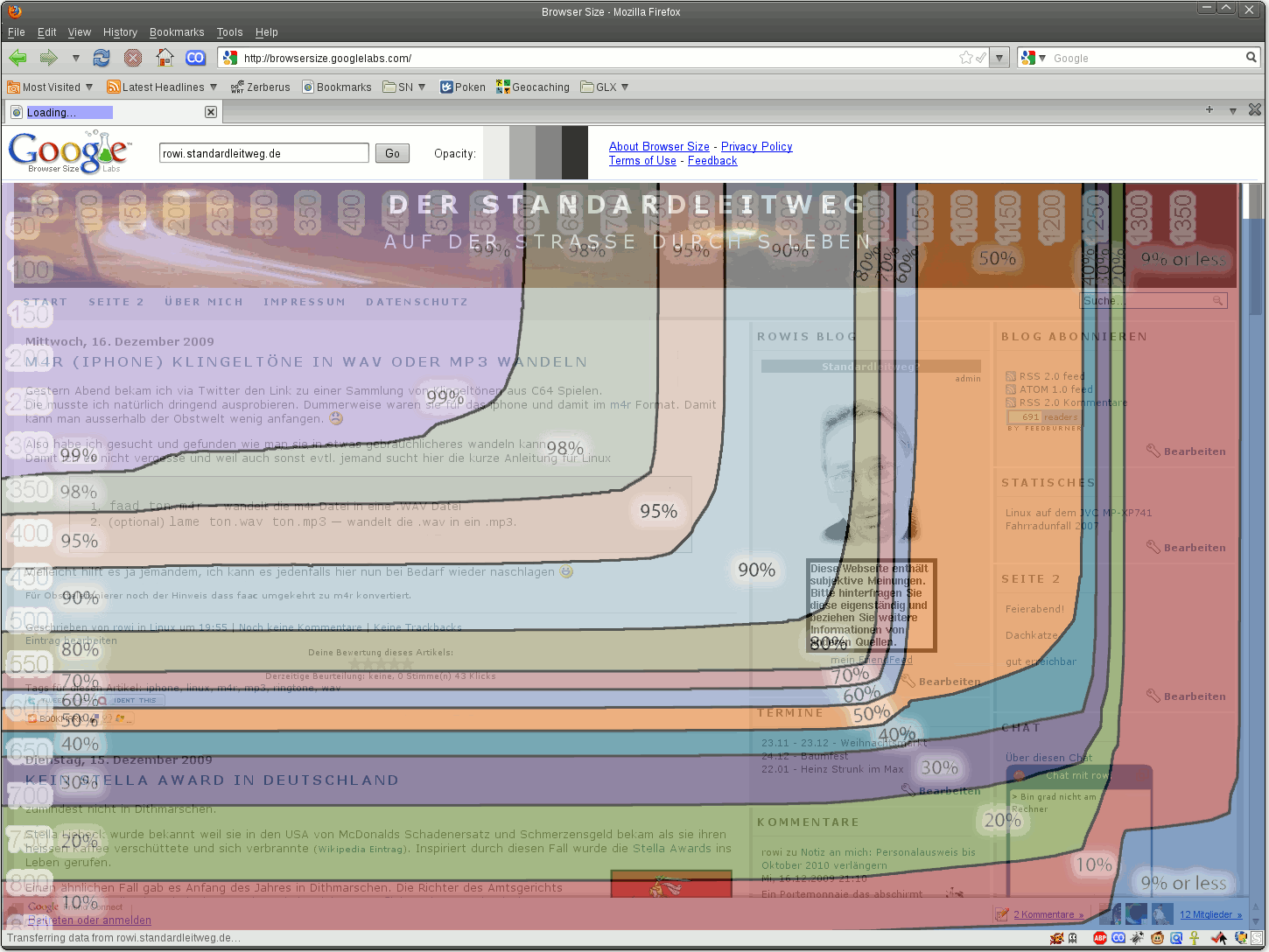The image size is (1269, 952).
Task: Go to the home page via house icon
Action: [165, 58]
